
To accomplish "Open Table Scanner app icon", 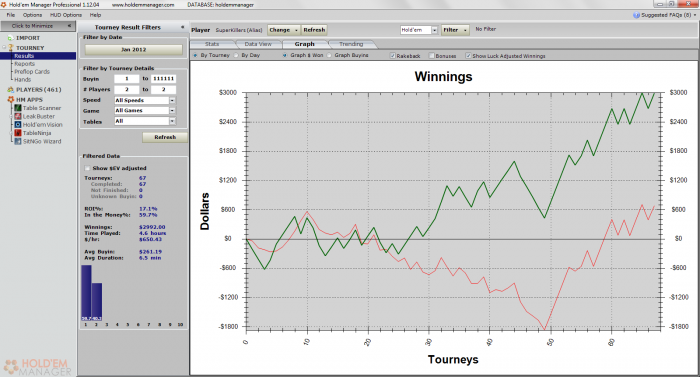I will (x=18, y=108).
